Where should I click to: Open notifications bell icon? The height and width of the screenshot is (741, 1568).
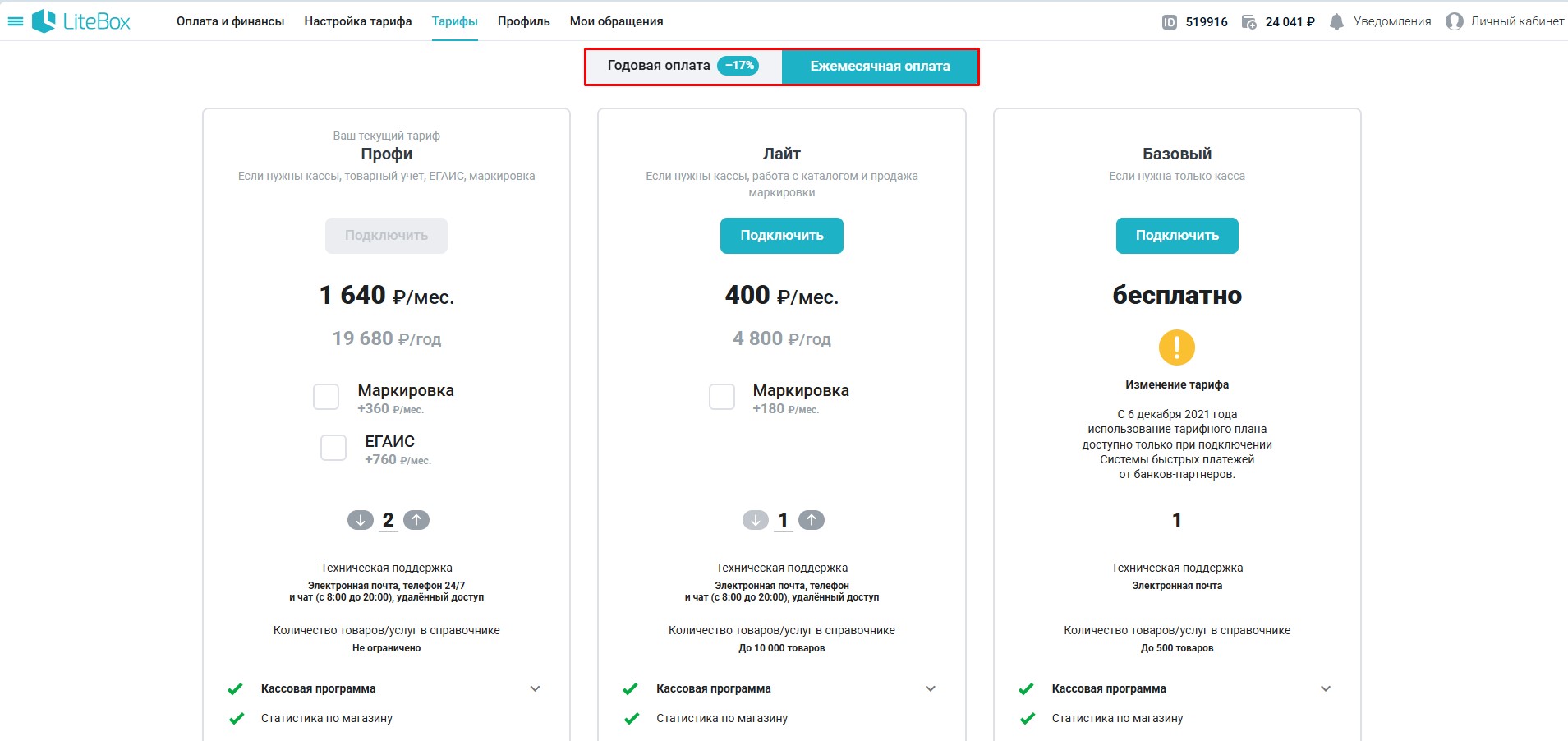tap(1336, 22)
